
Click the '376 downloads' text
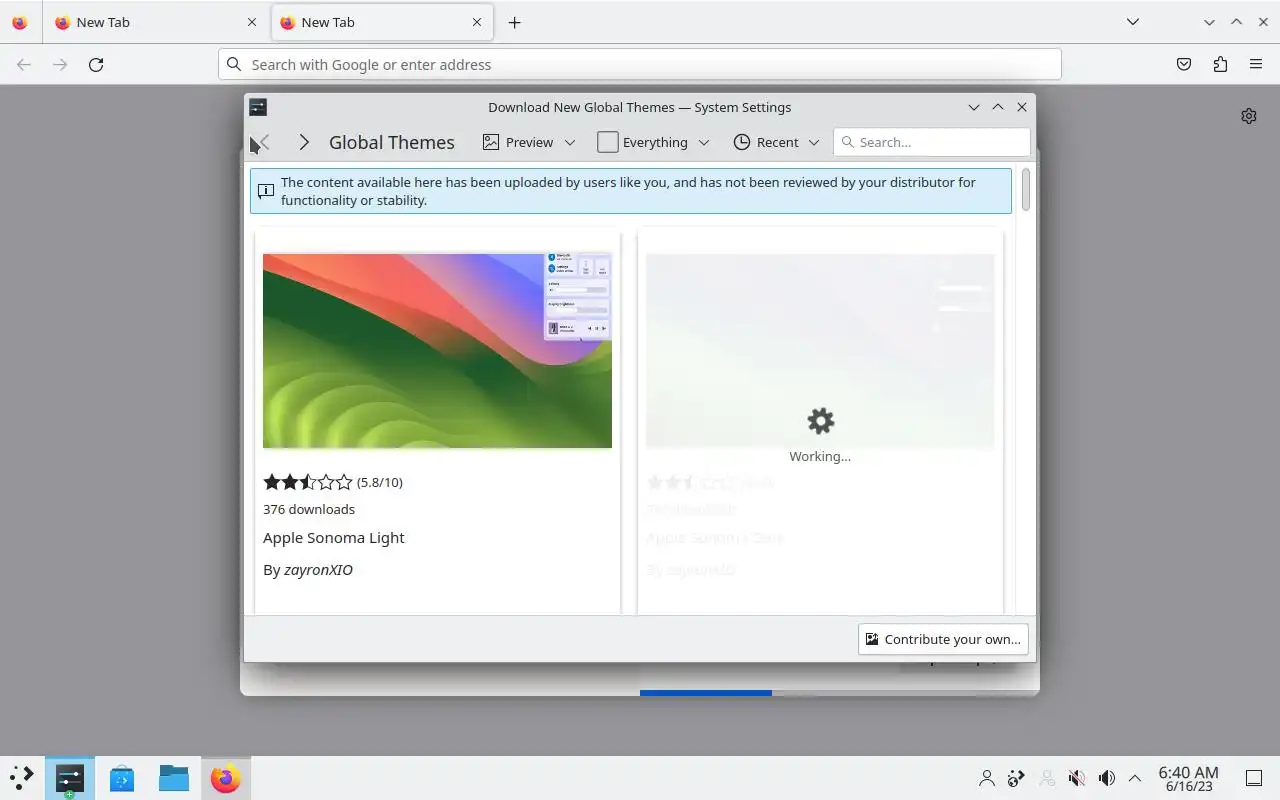pyautogui.click(x=309, y=509)
